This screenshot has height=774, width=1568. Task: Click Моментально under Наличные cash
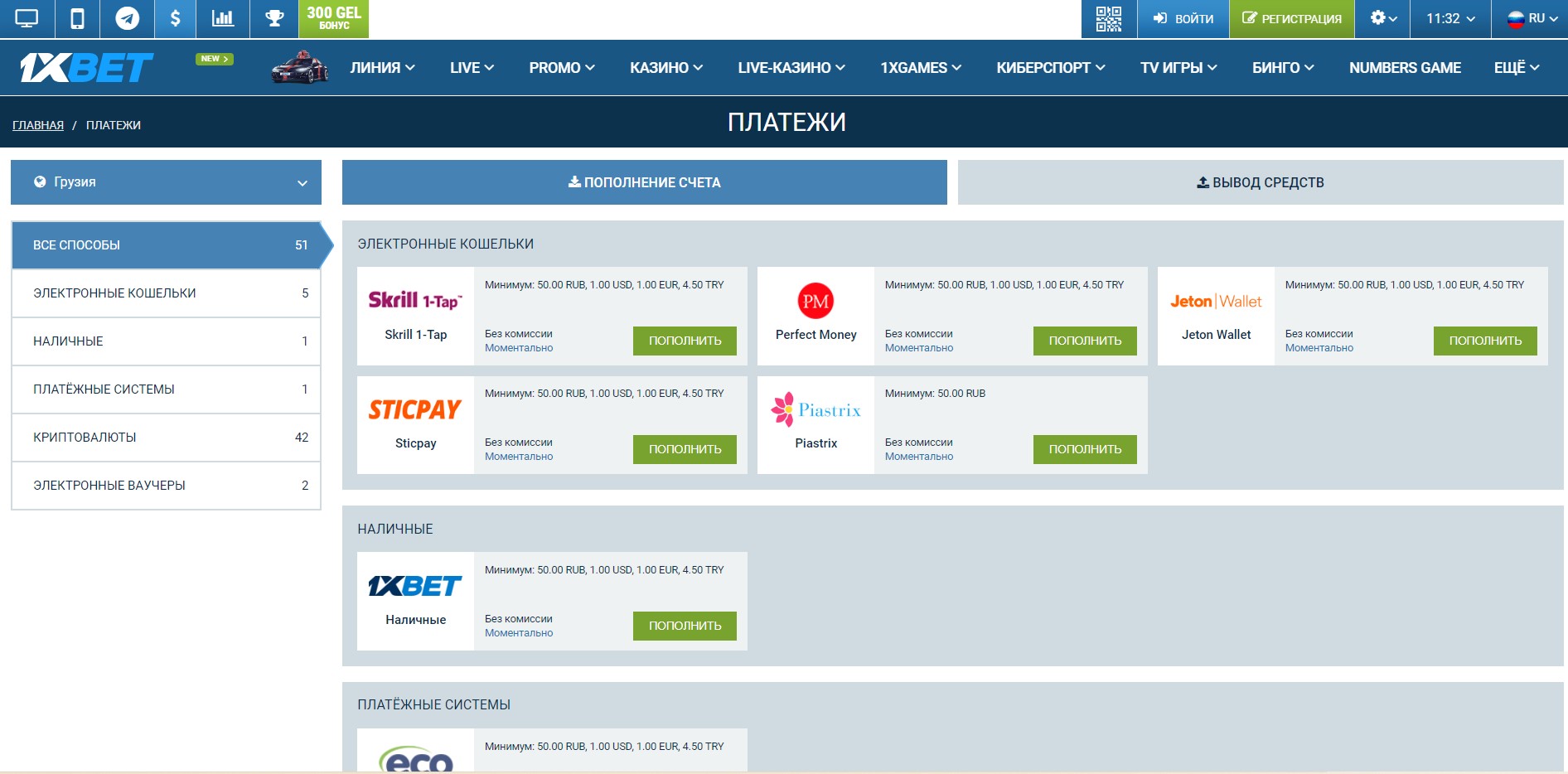coord(519,633)
